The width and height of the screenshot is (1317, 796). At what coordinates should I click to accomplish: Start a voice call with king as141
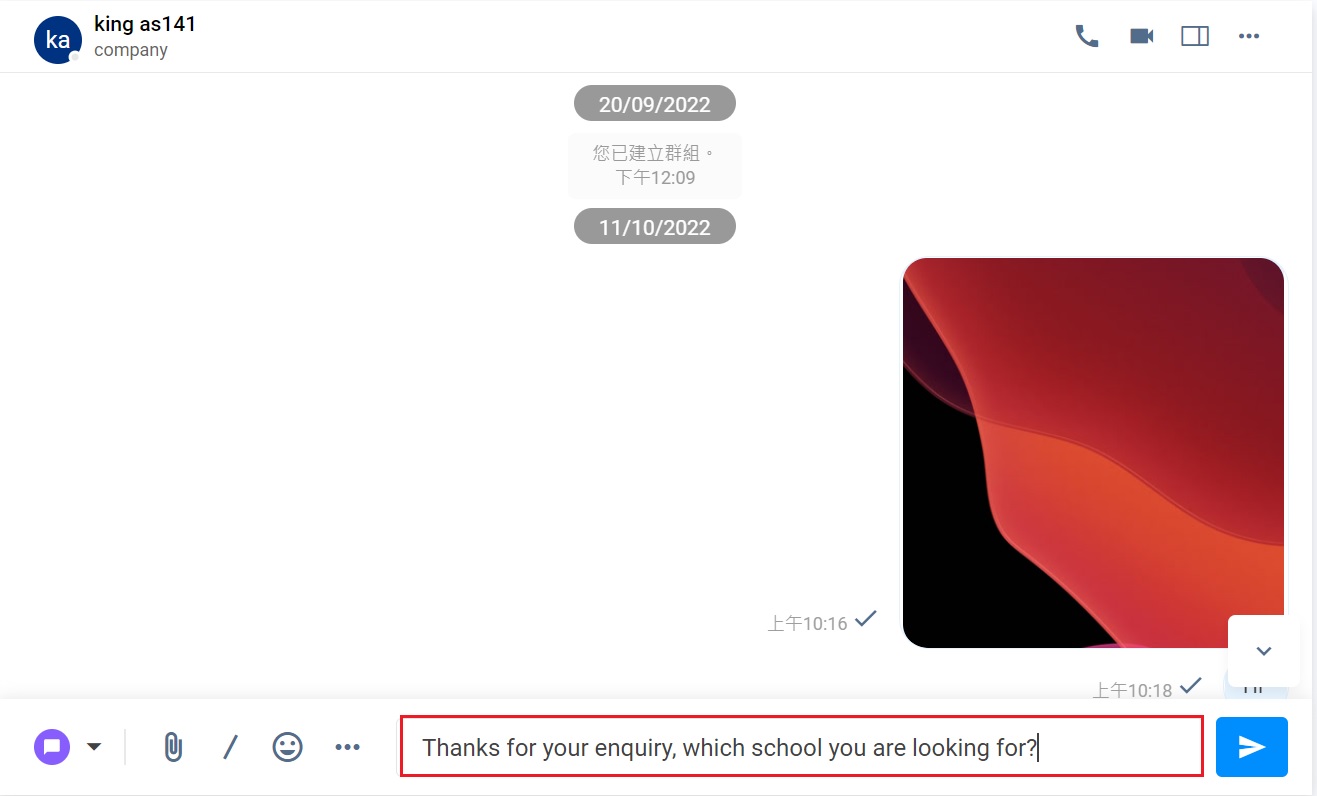point(1087,36)
